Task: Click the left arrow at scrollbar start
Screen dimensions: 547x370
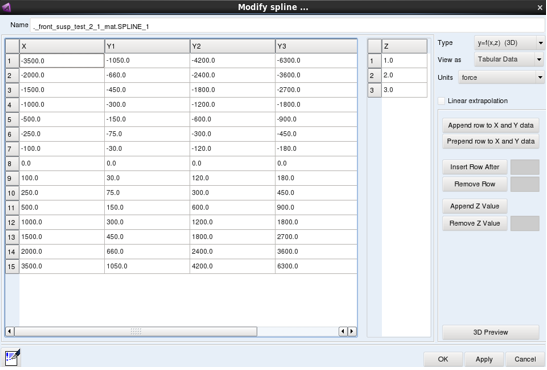Action: click(10, 331)
